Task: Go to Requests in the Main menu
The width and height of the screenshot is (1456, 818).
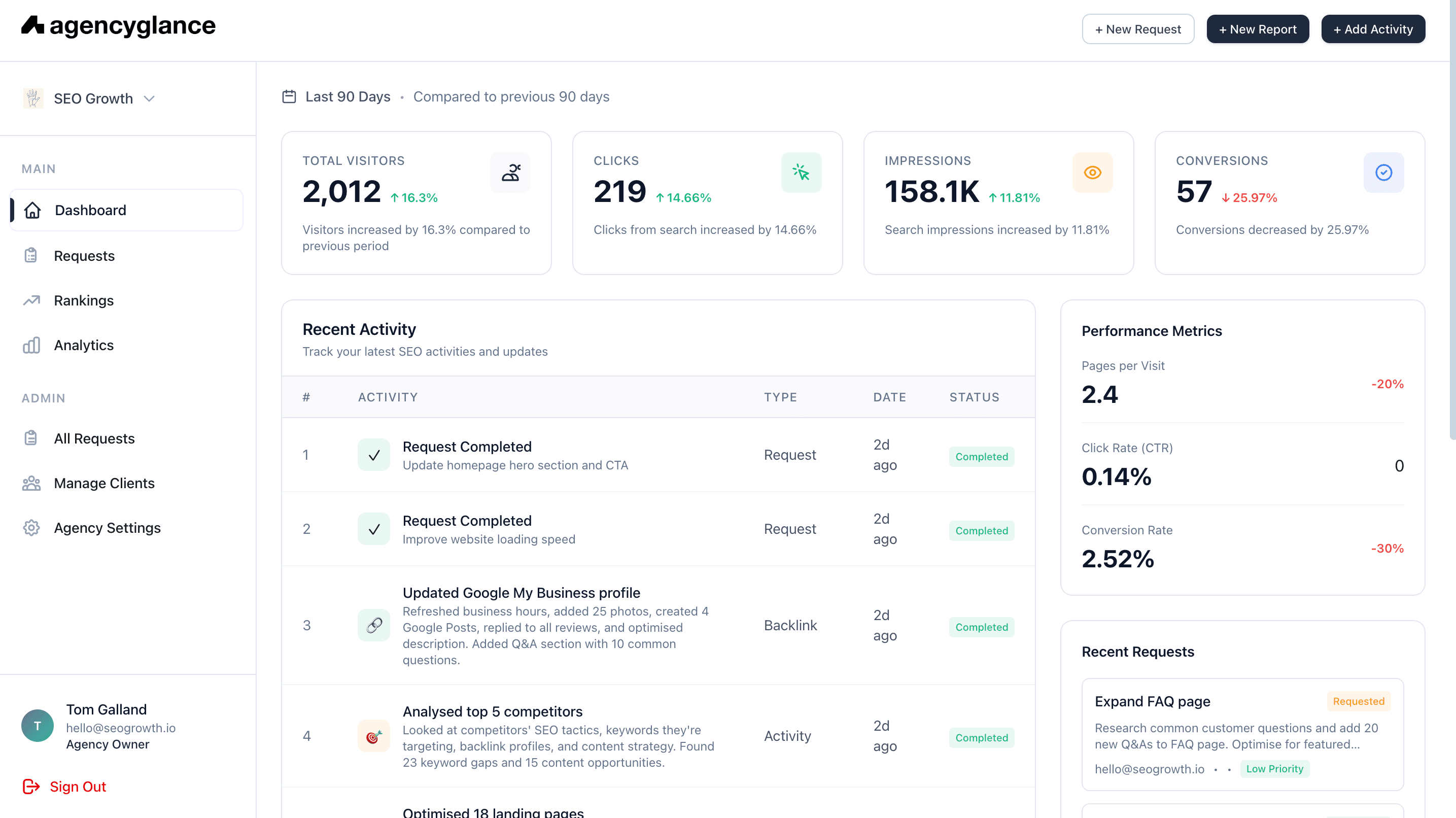Action: point(84,256)
